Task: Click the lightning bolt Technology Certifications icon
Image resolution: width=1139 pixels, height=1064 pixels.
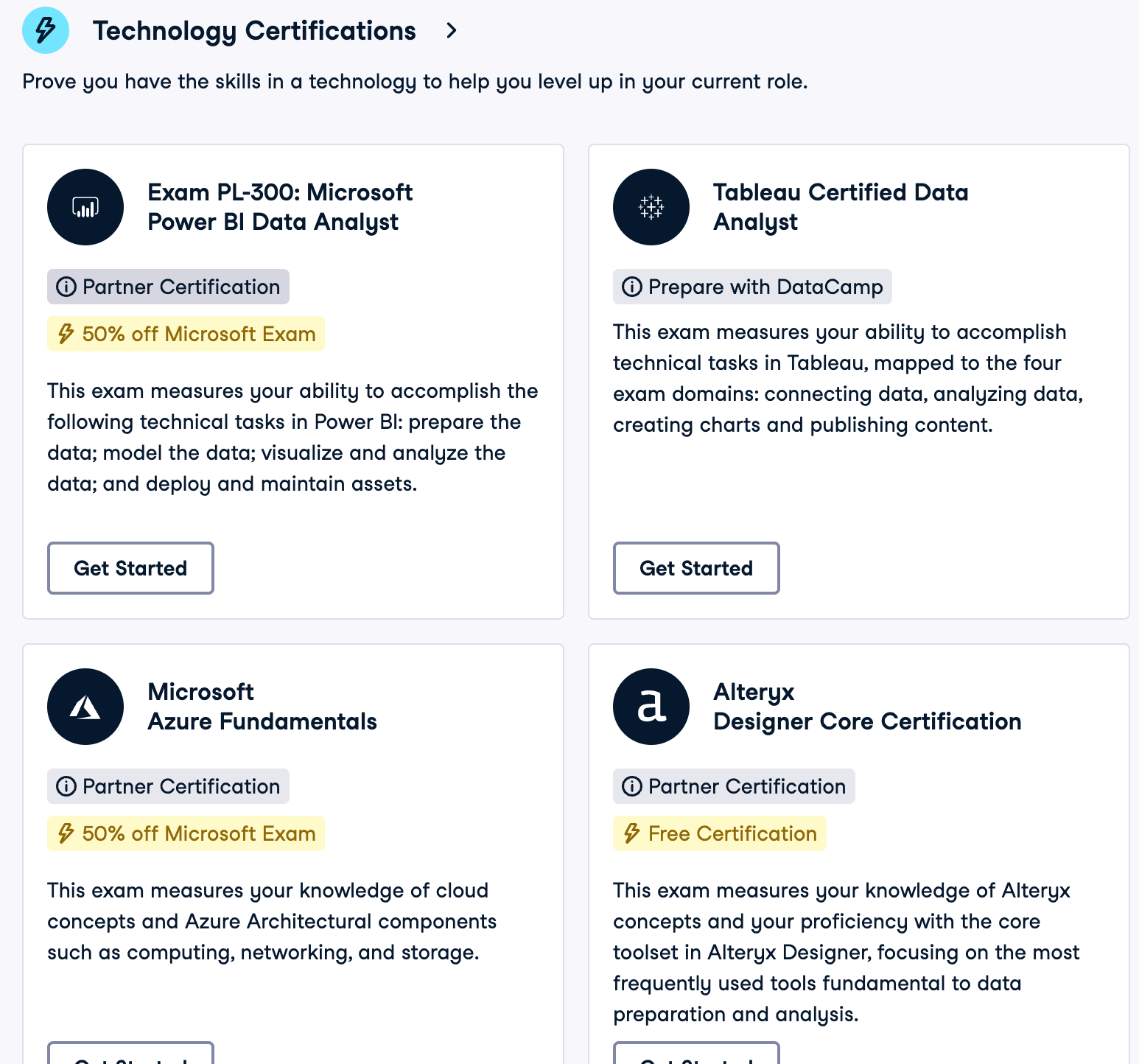Action: point(46,30)
